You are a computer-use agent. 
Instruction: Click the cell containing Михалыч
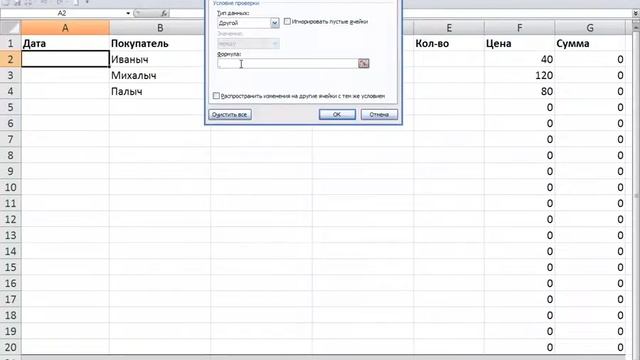[x=160, y=75]
